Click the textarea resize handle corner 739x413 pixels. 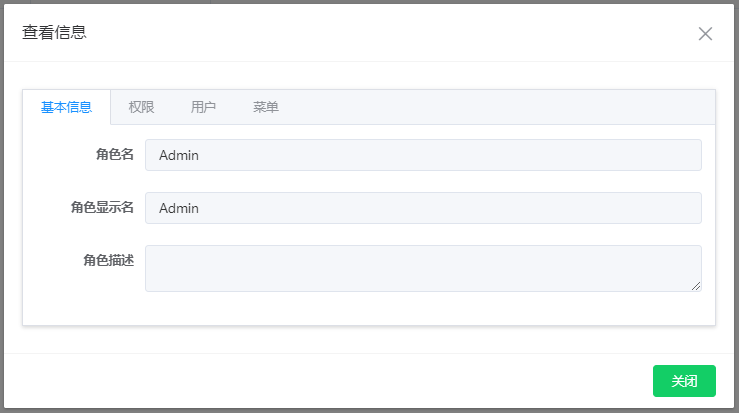[x=696, y=286]
